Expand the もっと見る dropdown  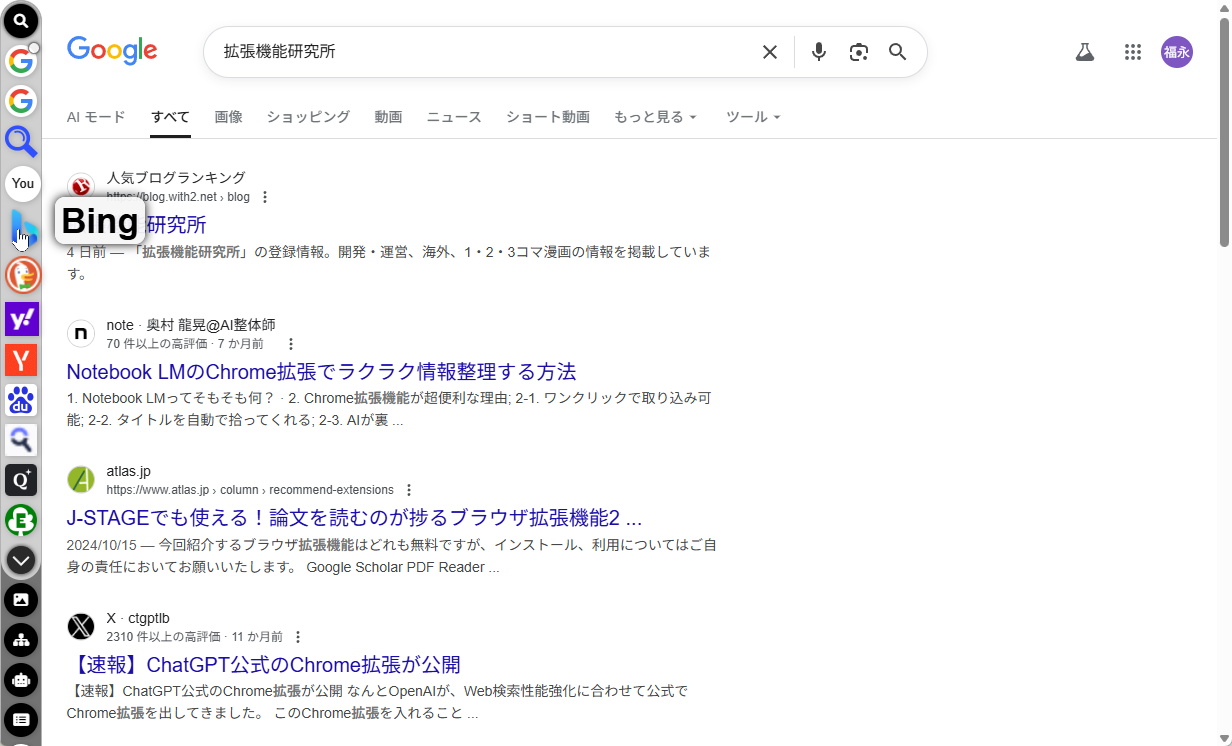point(655,117)
